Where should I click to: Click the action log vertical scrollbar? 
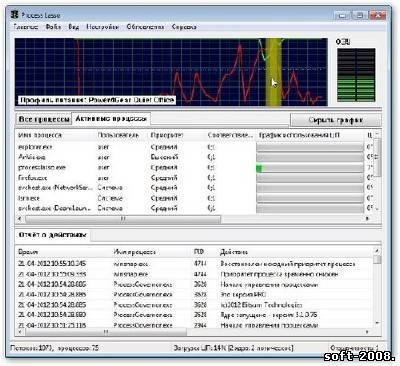tap(377, 288)
